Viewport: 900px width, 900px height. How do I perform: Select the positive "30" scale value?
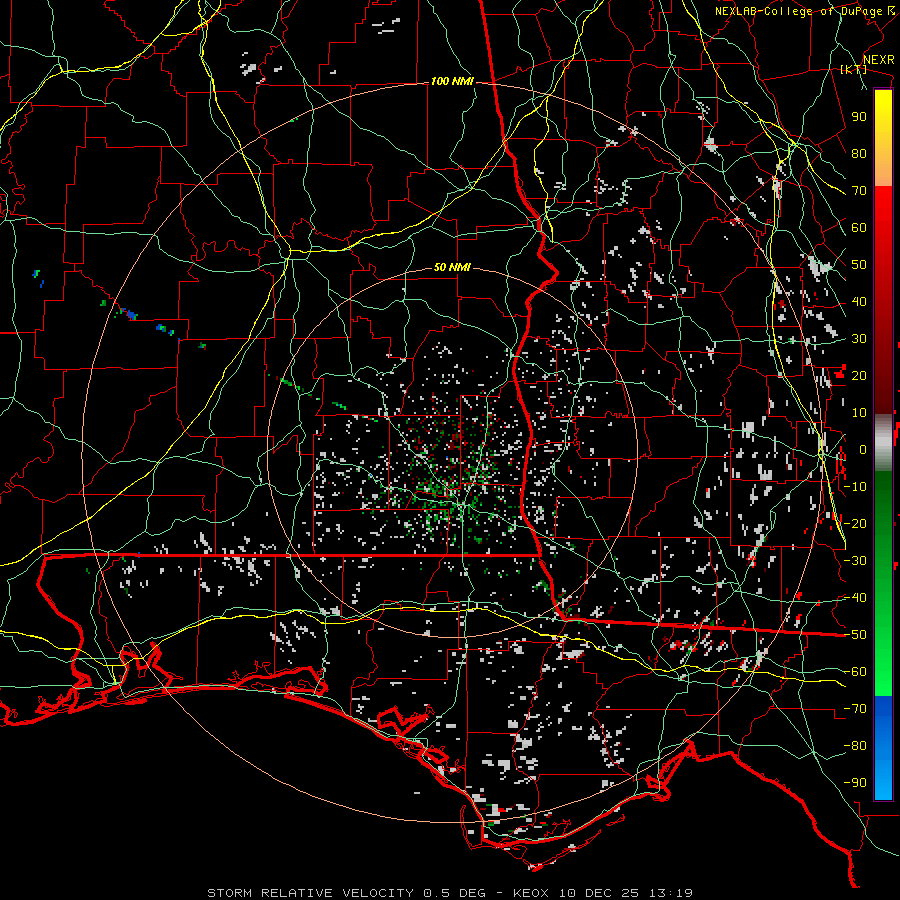coord(859,339)
